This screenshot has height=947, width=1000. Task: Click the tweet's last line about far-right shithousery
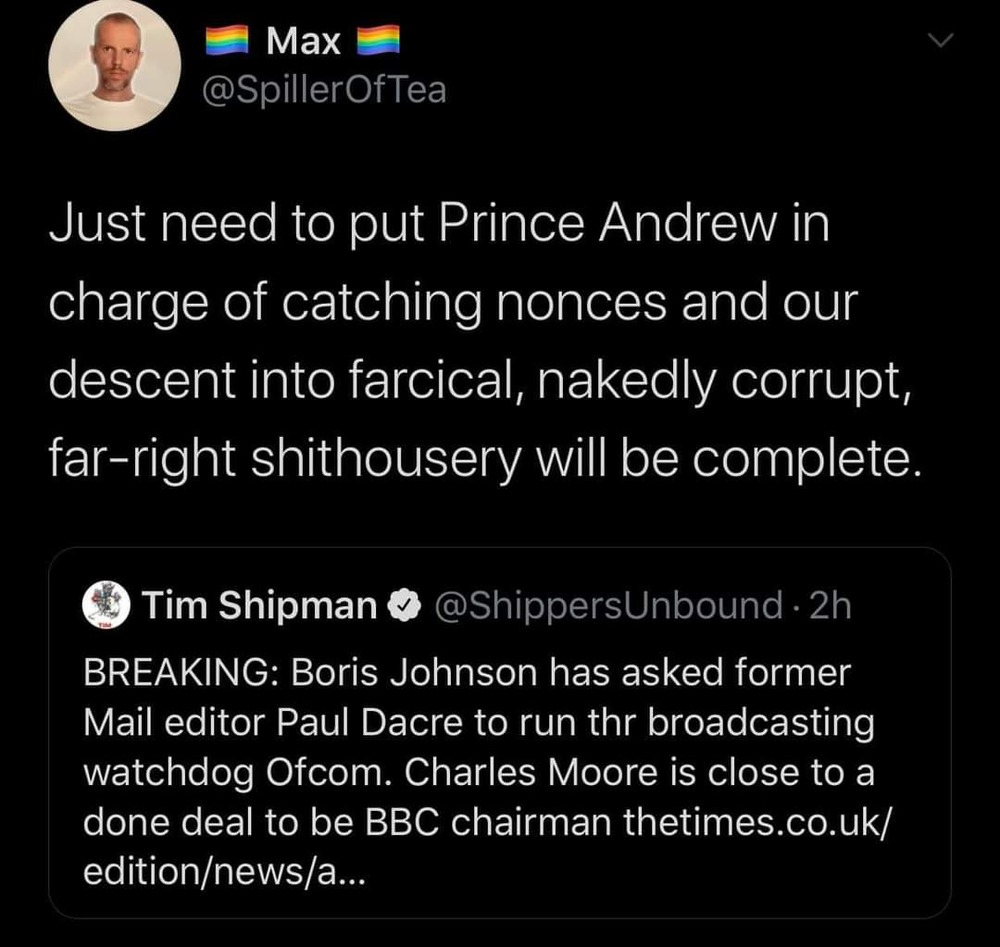pos(480,458)
